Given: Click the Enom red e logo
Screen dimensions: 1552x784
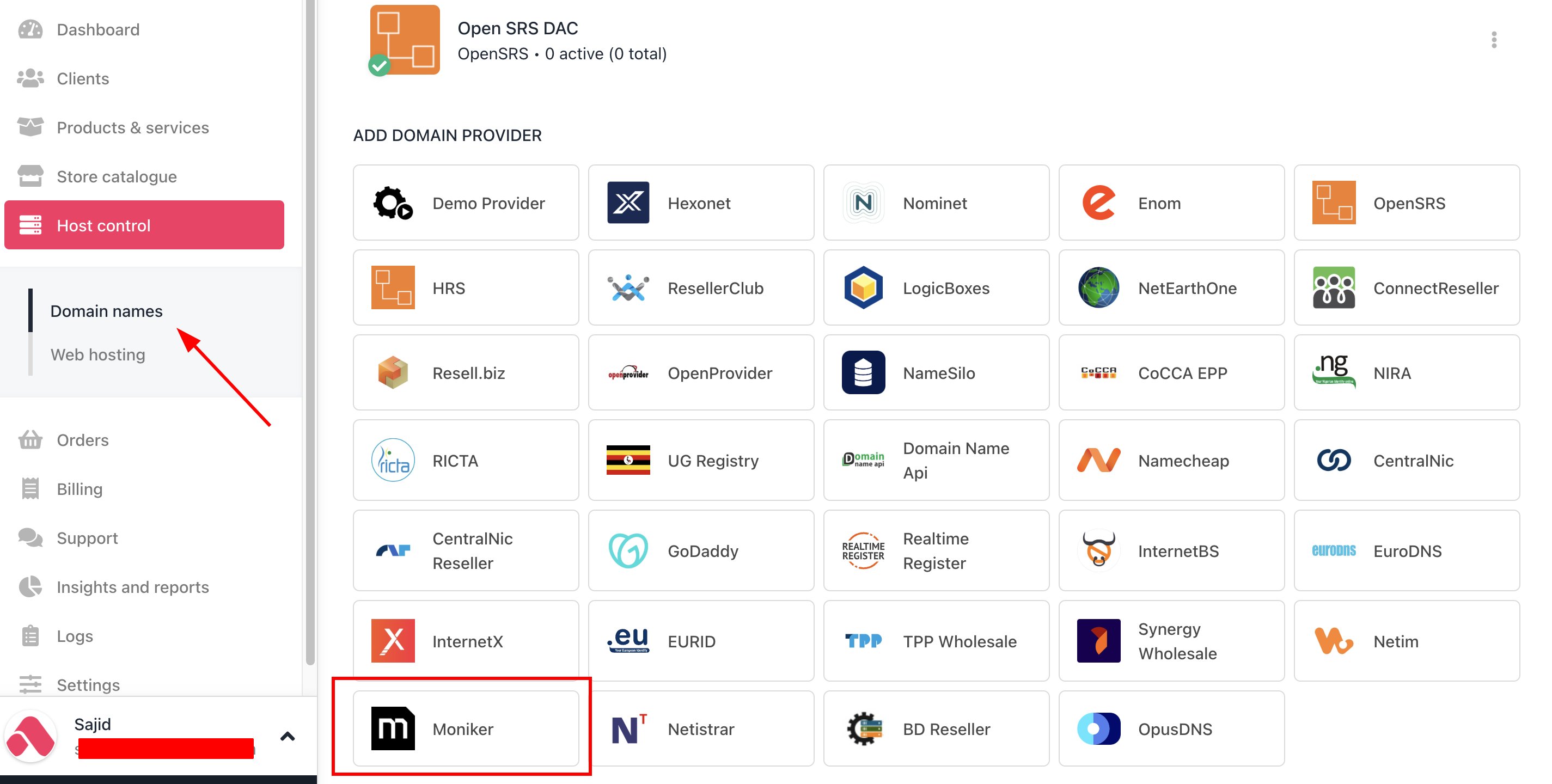Looking at the screenshot, I should tap(1098, 203).
